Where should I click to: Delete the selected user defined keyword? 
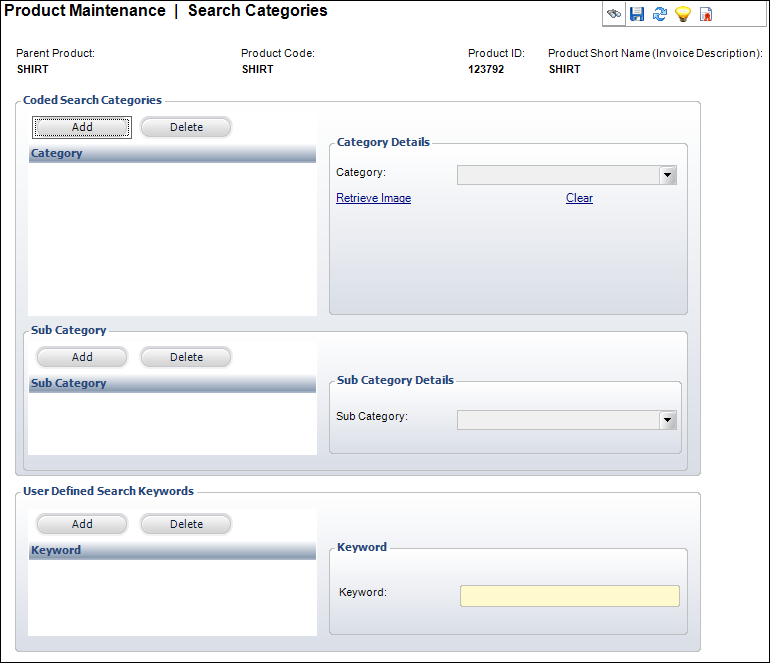(x=186, y=524)
